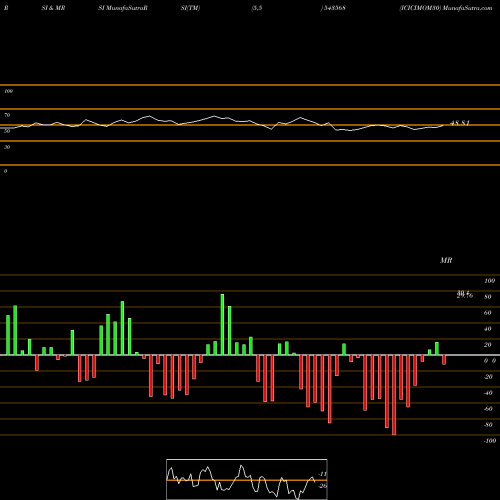Click the 'SI MunafaSutraR' header label
Screen dimensions: 500x500
coord(123,8)
